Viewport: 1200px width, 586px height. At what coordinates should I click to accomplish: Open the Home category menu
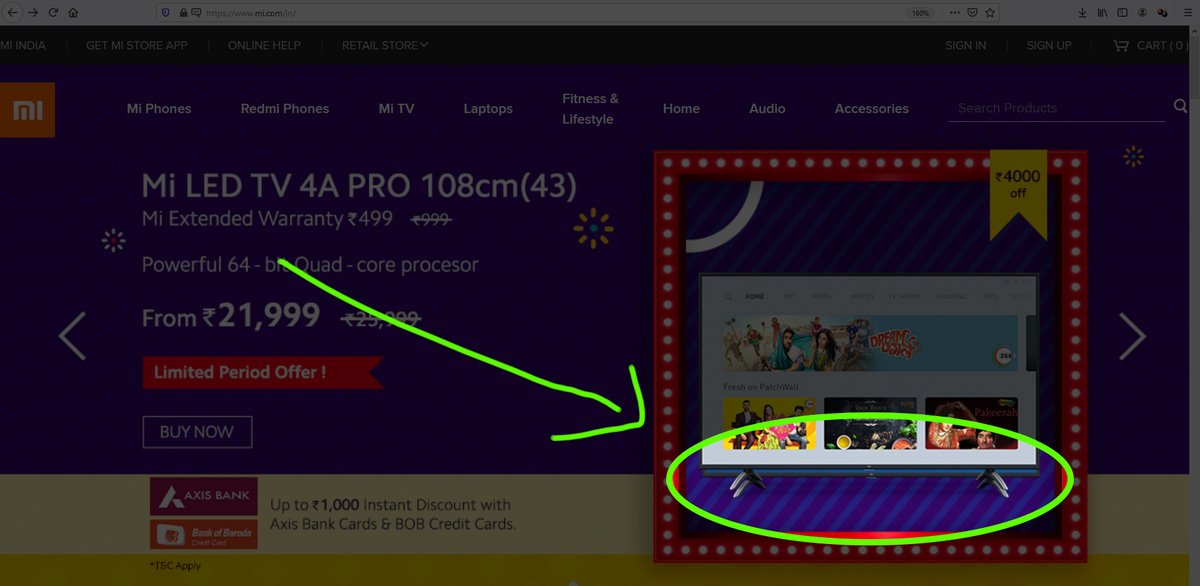pyautogui.click(x=681, y=108)
